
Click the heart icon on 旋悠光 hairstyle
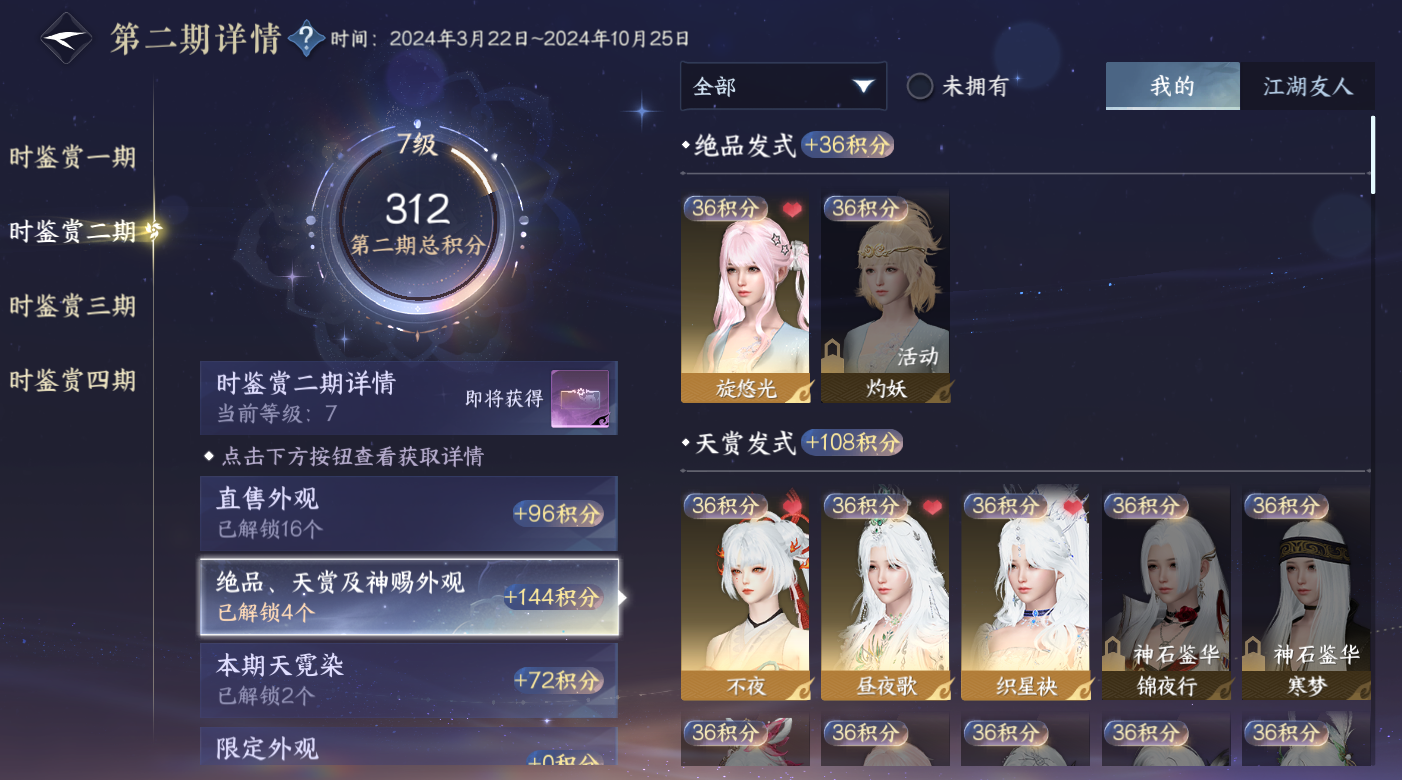(792, 210)
